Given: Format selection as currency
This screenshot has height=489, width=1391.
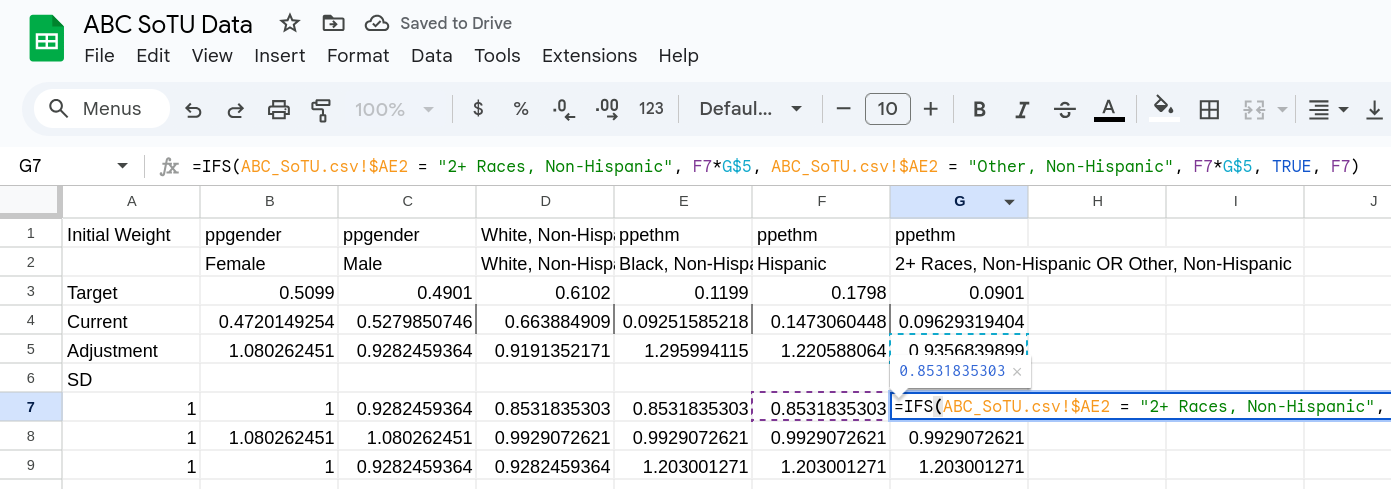Looking at the screenshot, I should click(478, 109).
